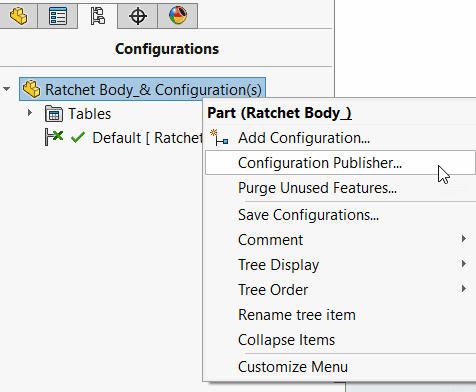This screenshot has height=392, width=476.
Task: Open the Tree Display submenu
Action: pos(340,265)
